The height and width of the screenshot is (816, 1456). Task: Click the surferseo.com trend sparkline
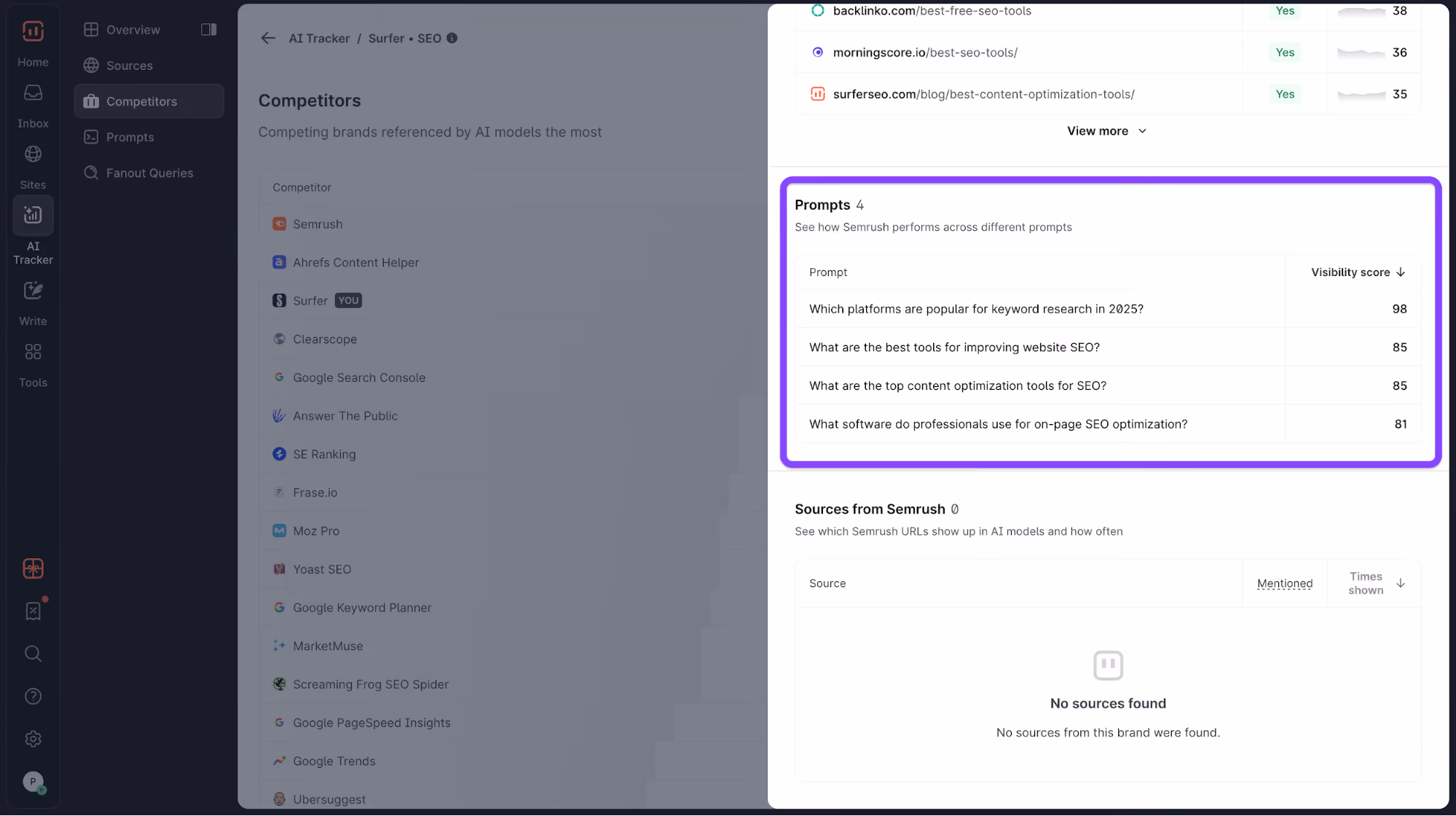click(1361, 95)
